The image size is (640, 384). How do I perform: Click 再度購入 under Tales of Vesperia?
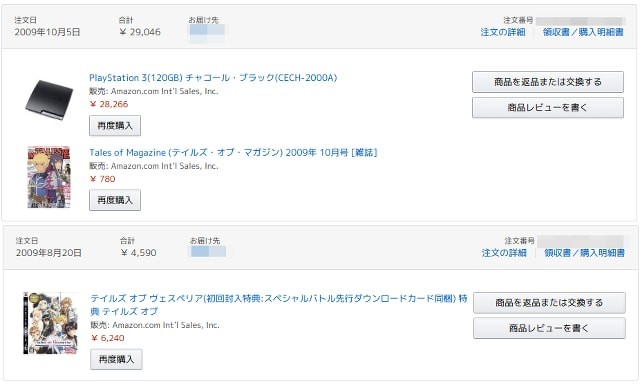(116, 359)
